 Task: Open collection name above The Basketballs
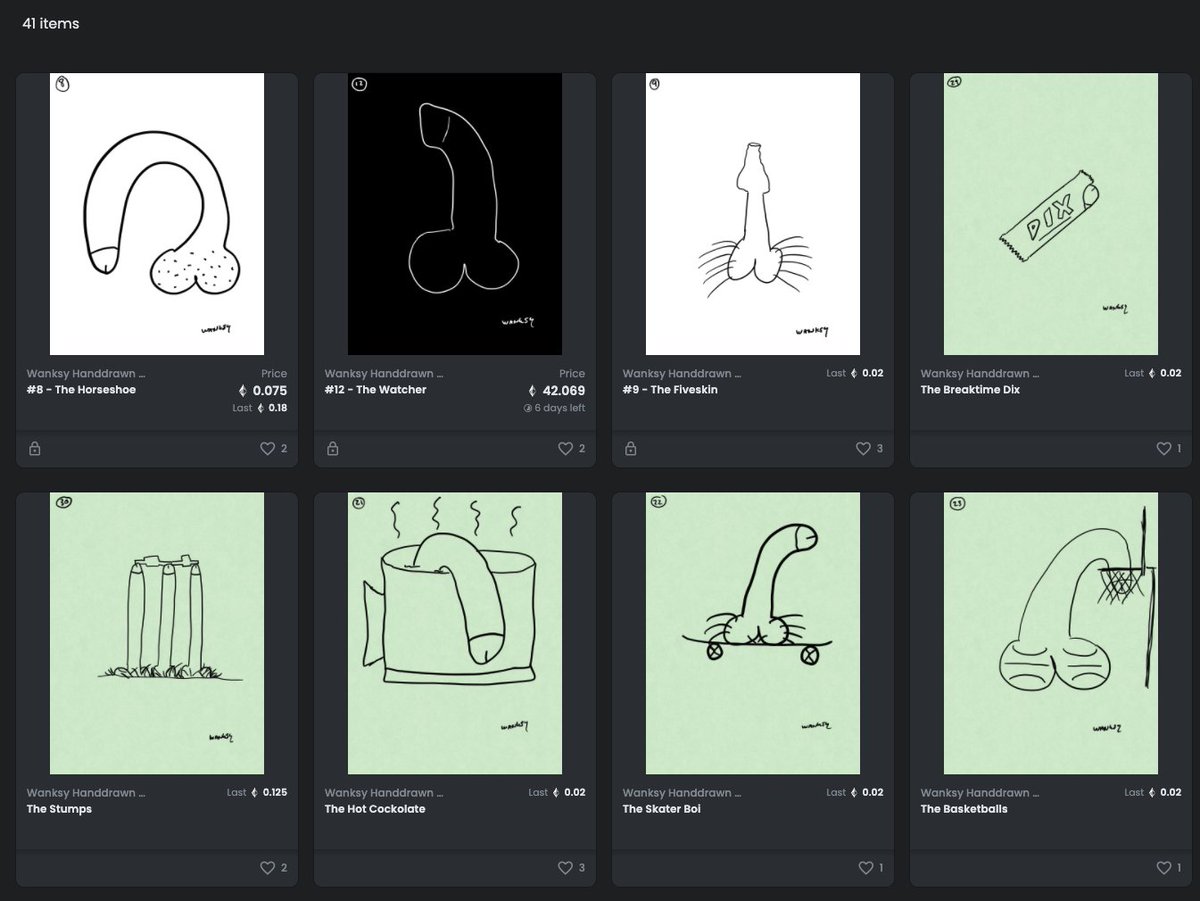tap(980, 793)
